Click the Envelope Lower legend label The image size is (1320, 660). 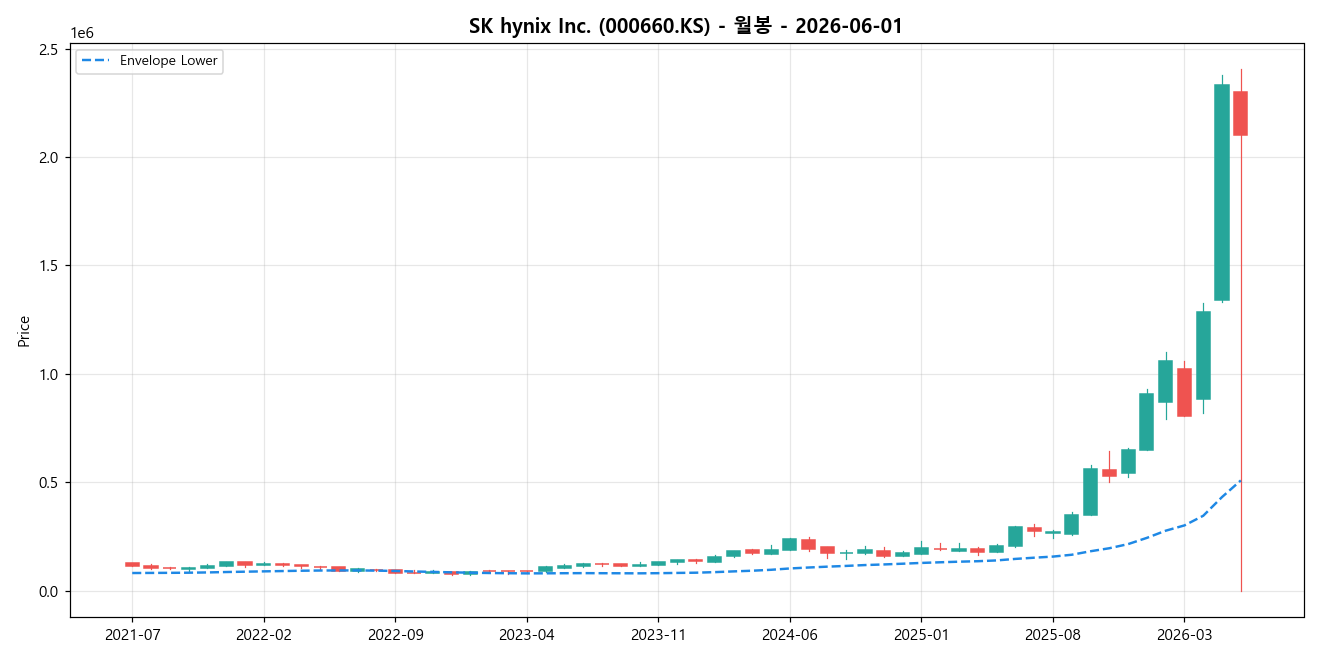pos(168,61)
